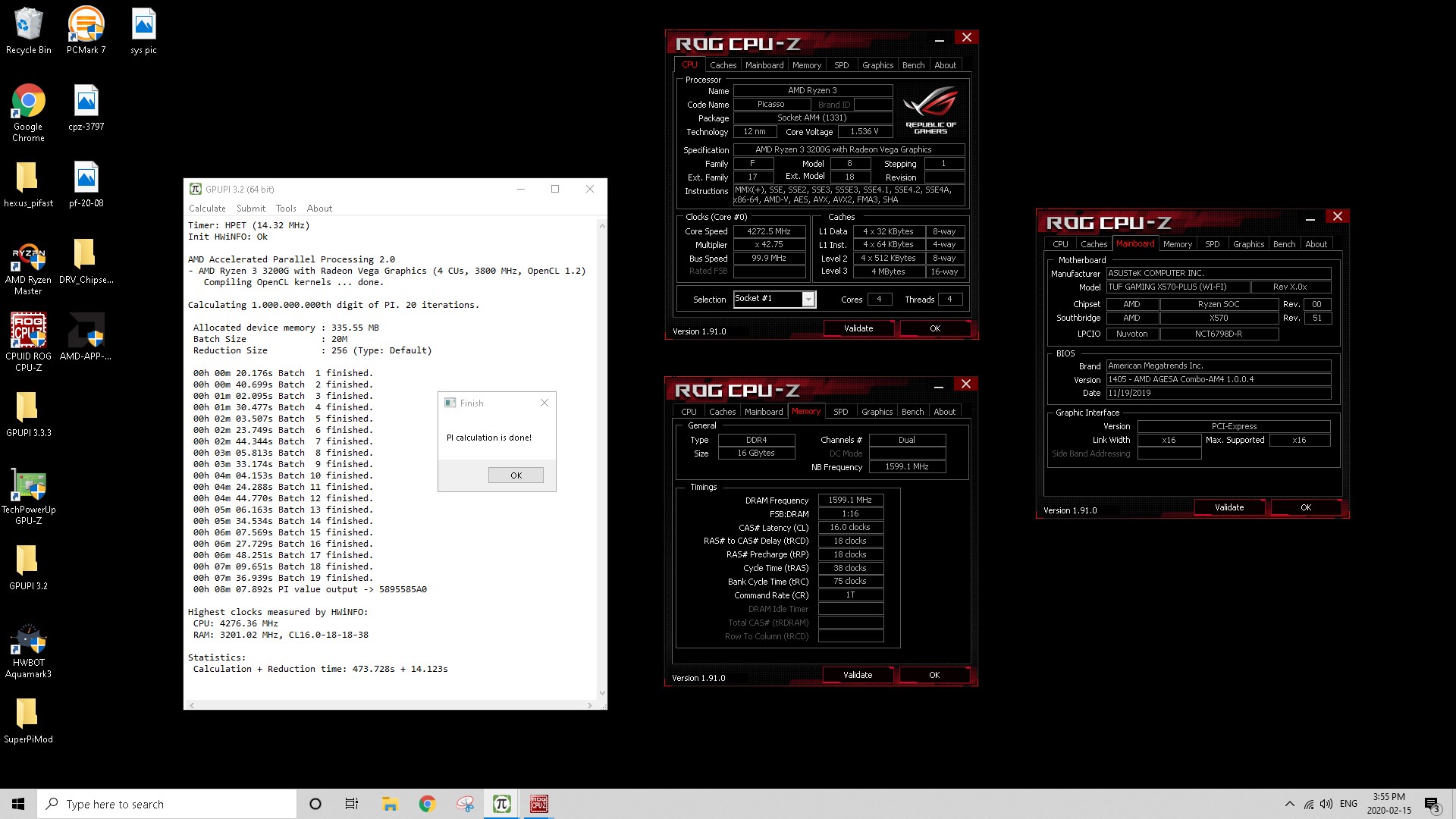Click the taskbar search box

tap(167, 804)
